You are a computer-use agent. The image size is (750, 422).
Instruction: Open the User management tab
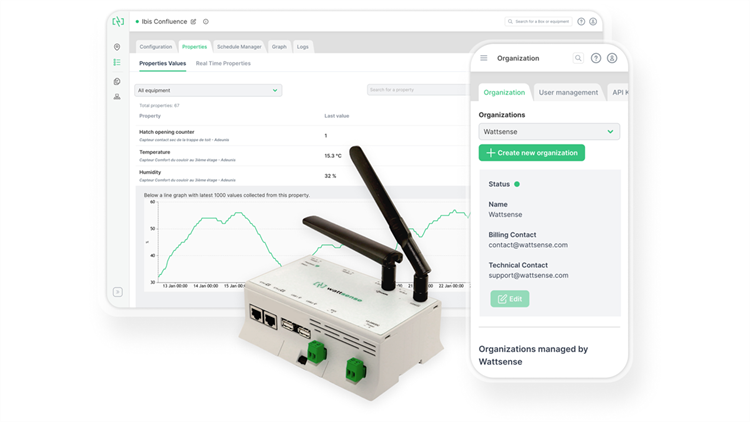click(568, 92)
